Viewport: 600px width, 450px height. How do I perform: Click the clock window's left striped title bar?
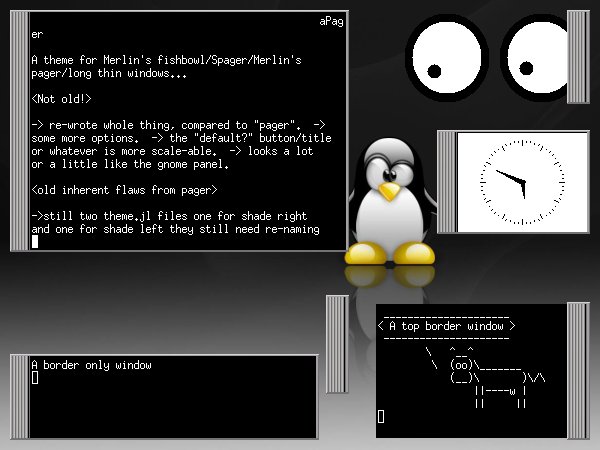(x=447, y=182)
